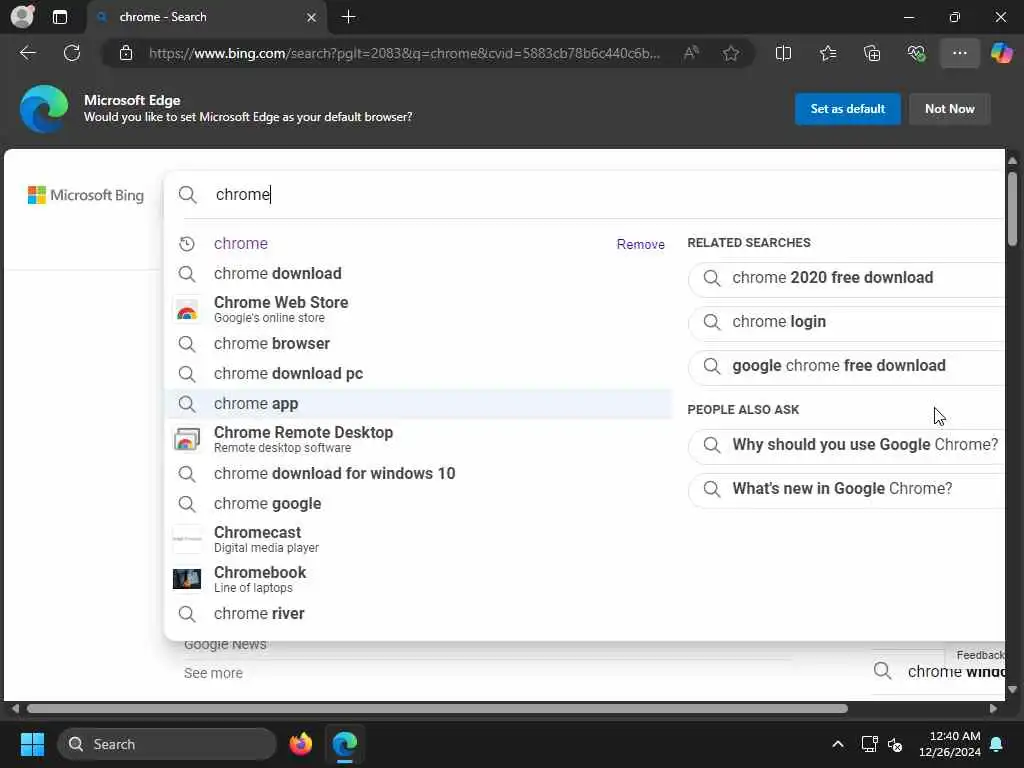Search 'google chrome free download' related search
The height and width of the screenshot is (768, 1024).
coord(846,366)
